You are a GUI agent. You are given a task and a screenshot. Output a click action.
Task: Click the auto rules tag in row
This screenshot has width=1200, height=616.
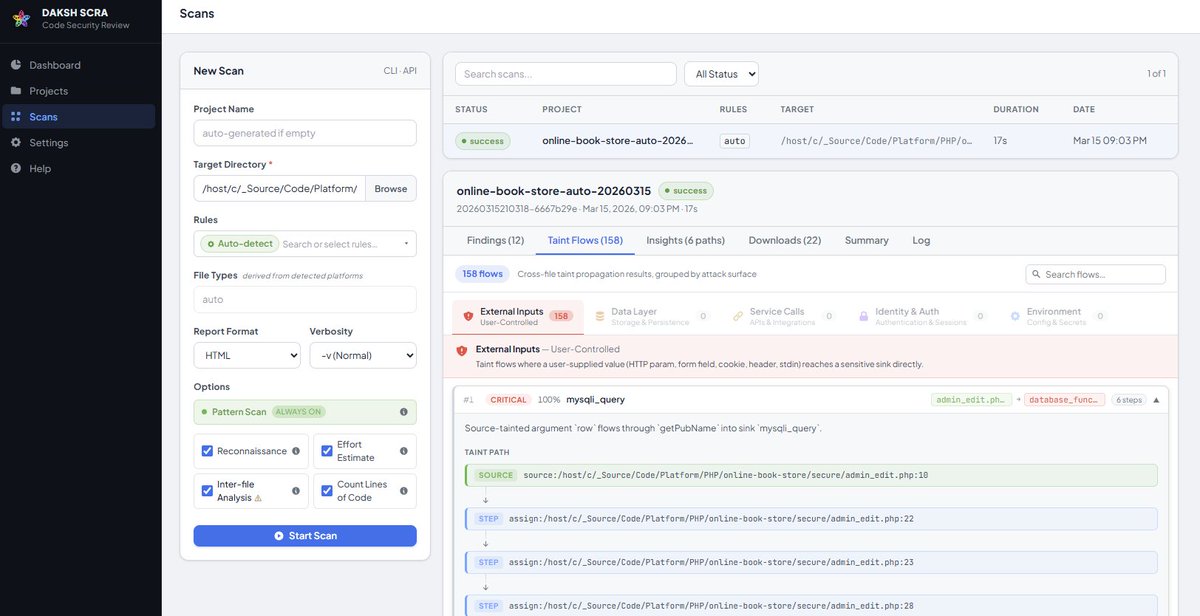[735, 141]
